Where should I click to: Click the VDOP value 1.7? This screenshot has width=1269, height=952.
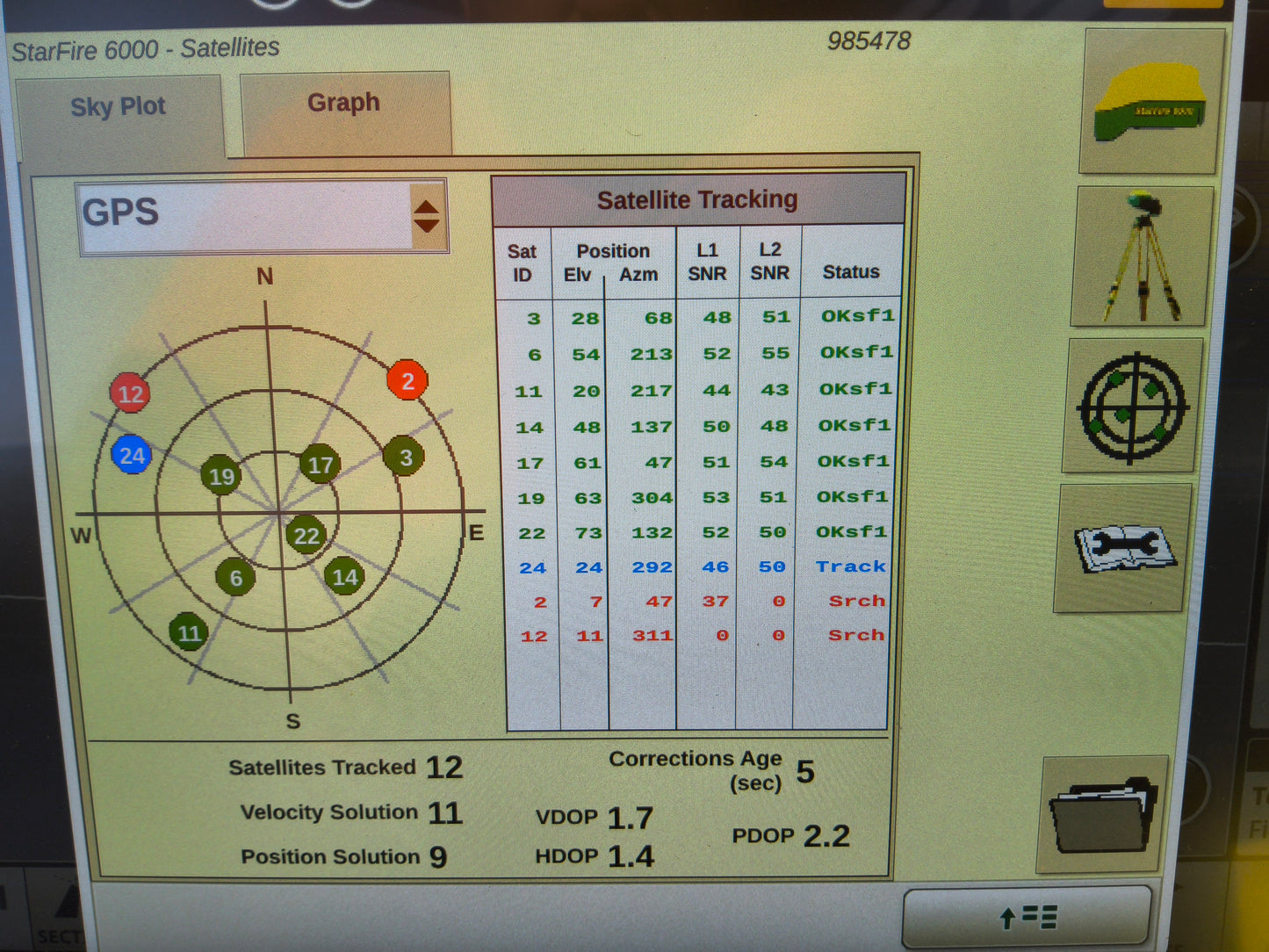(631, 819)
